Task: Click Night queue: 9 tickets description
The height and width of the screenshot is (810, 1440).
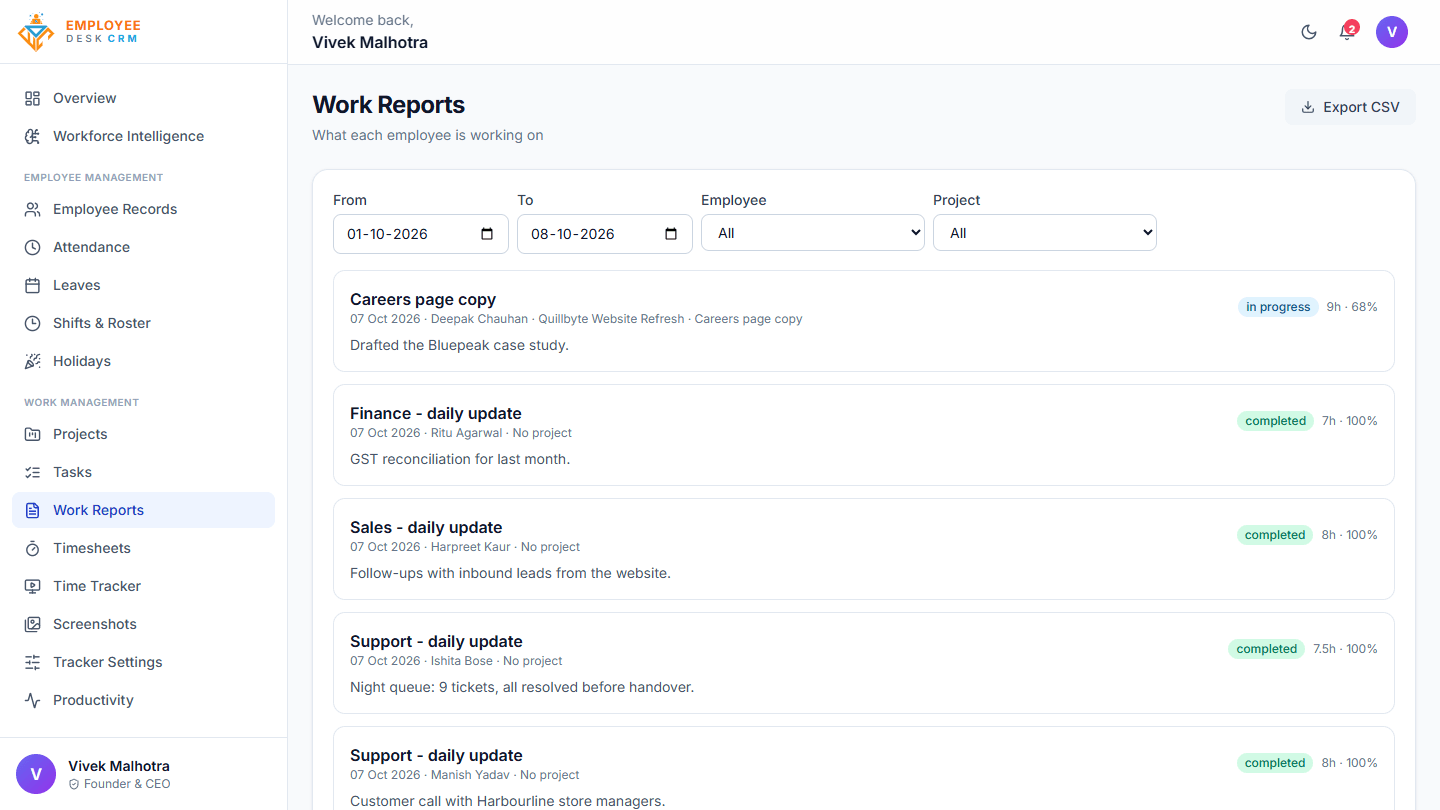Action: 522,687
